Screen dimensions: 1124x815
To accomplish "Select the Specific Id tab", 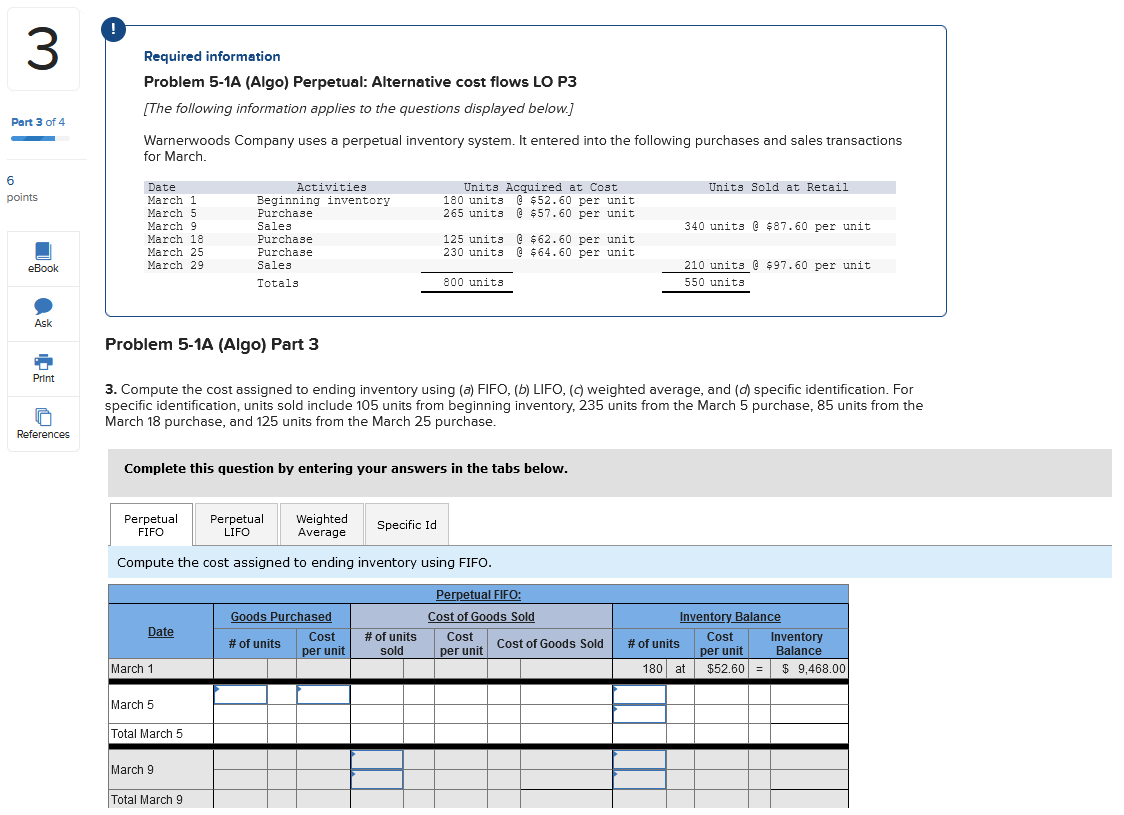I will (406, 523).
